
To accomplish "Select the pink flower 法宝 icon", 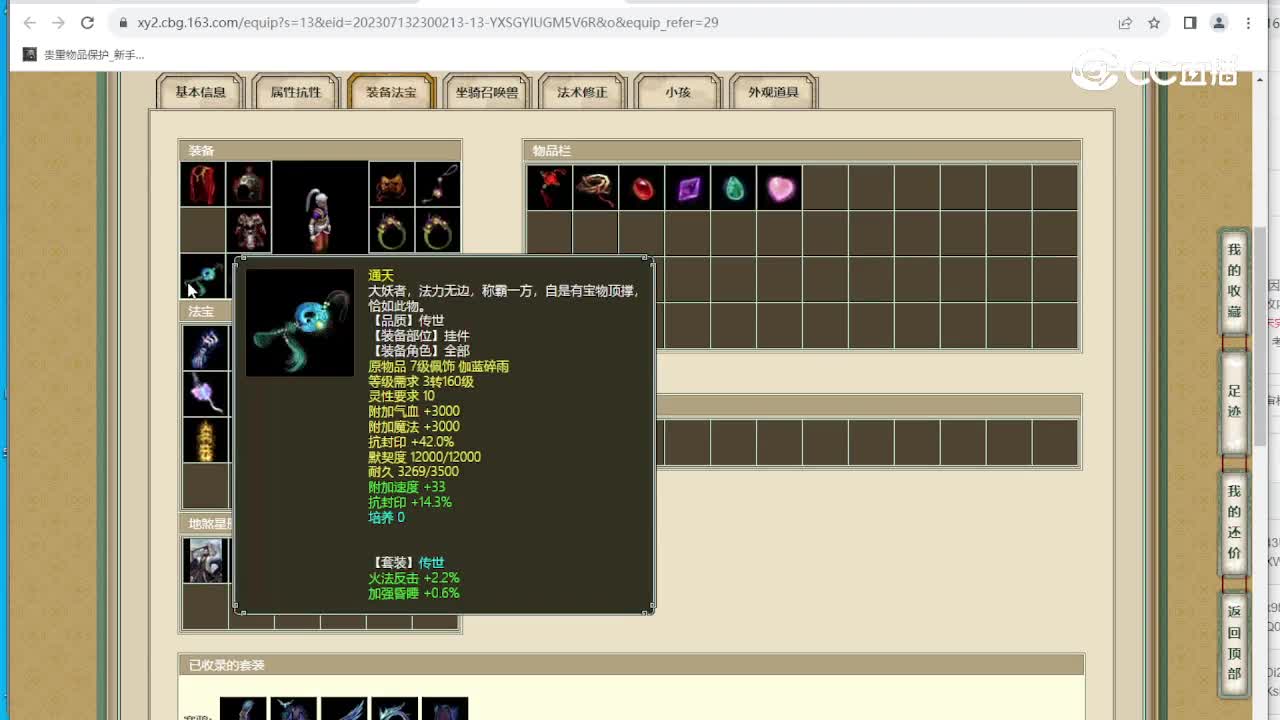I will tap(206, 394).
